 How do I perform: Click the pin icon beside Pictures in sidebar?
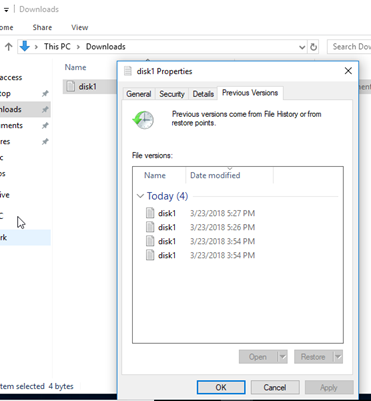(45, 142)
